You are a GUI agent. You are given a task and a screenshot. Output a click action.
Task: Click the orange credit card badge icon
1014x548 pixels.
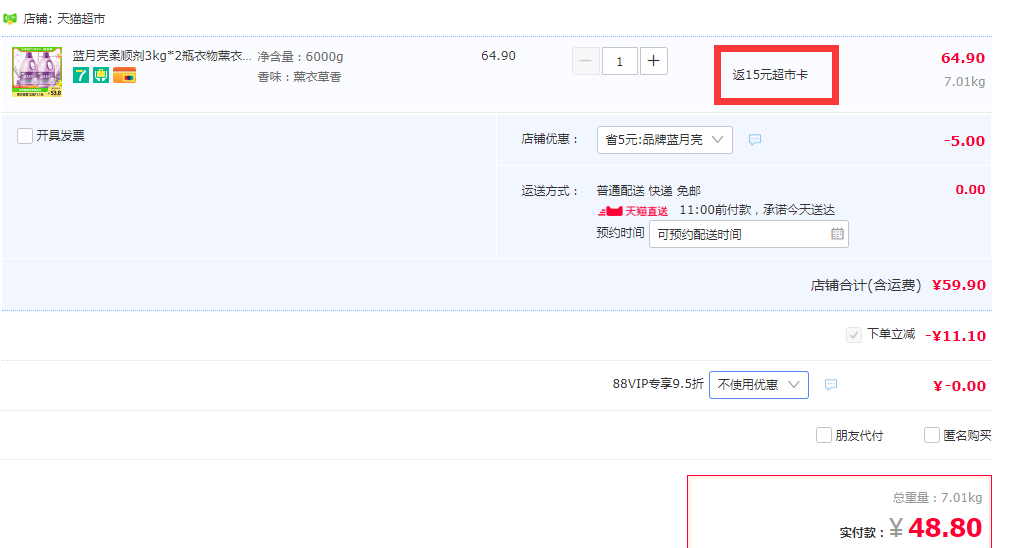pos(124,76)
